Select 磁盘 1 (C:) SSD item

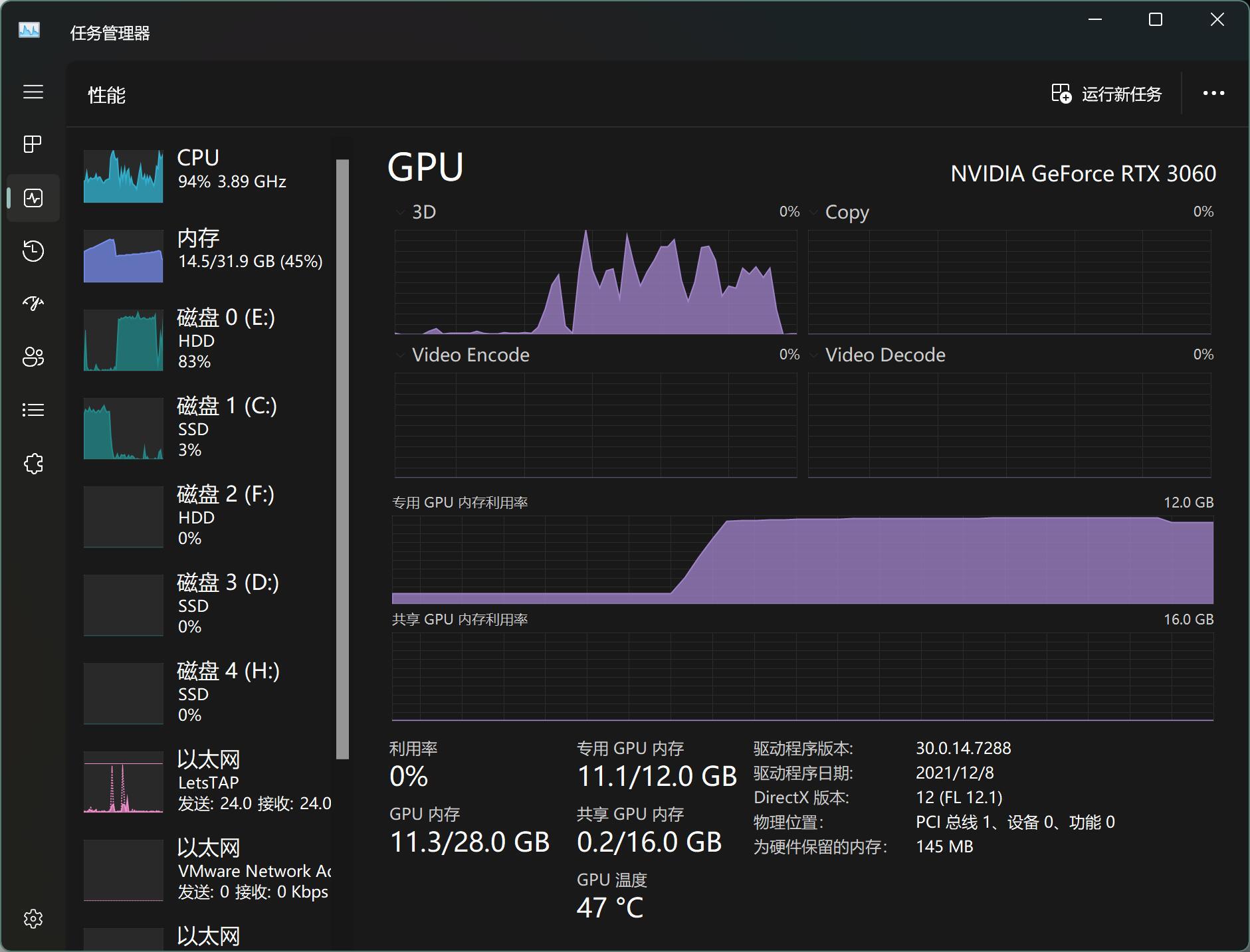[x=206, y=428]
